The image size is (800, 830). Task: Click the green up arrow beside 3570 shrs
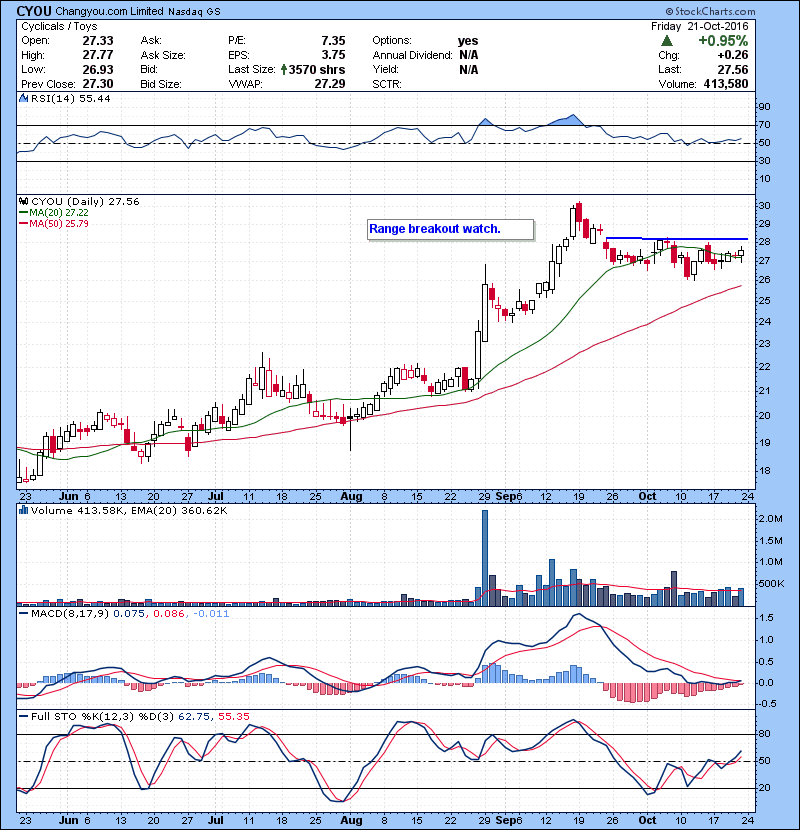click(284, 69)
